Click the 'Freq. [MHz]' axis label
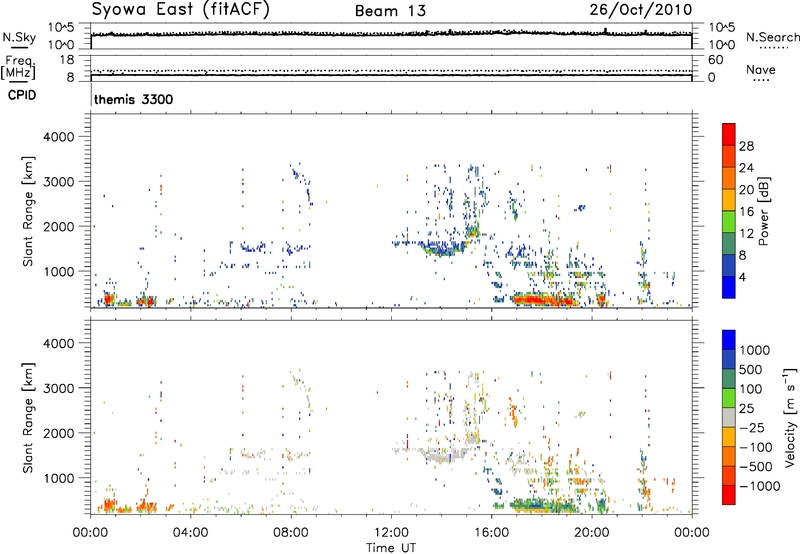Image resolution: width=800 pixels, height=554 pixels. tap(18, 67)
